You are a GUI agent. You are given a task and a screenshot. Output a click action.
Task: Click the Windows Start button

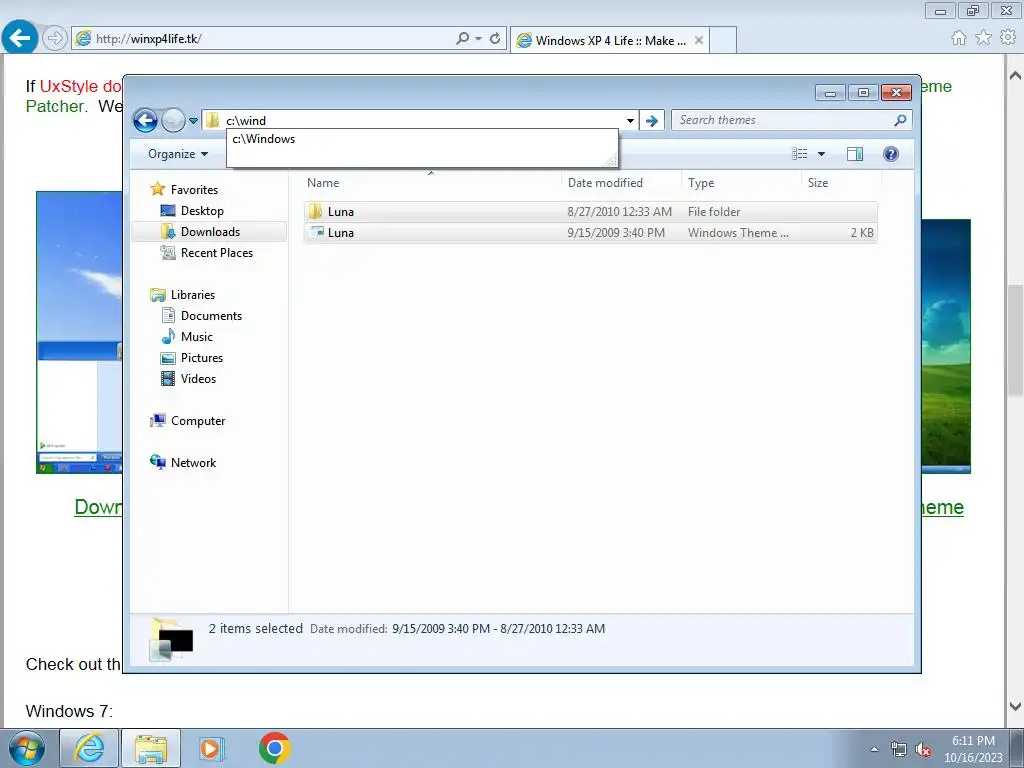[x=27, y=748]
